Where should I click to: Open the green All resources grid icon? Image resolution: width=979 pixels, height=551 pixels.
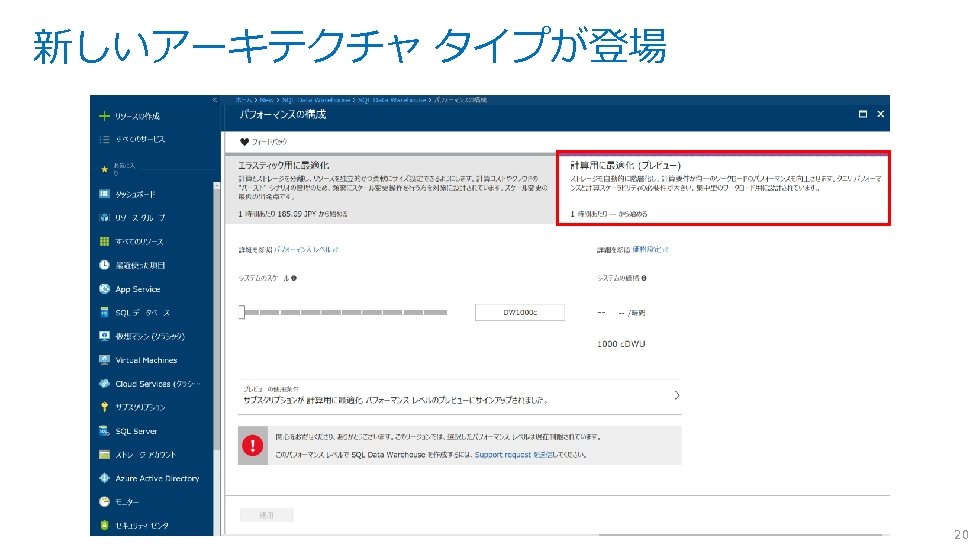104,241
